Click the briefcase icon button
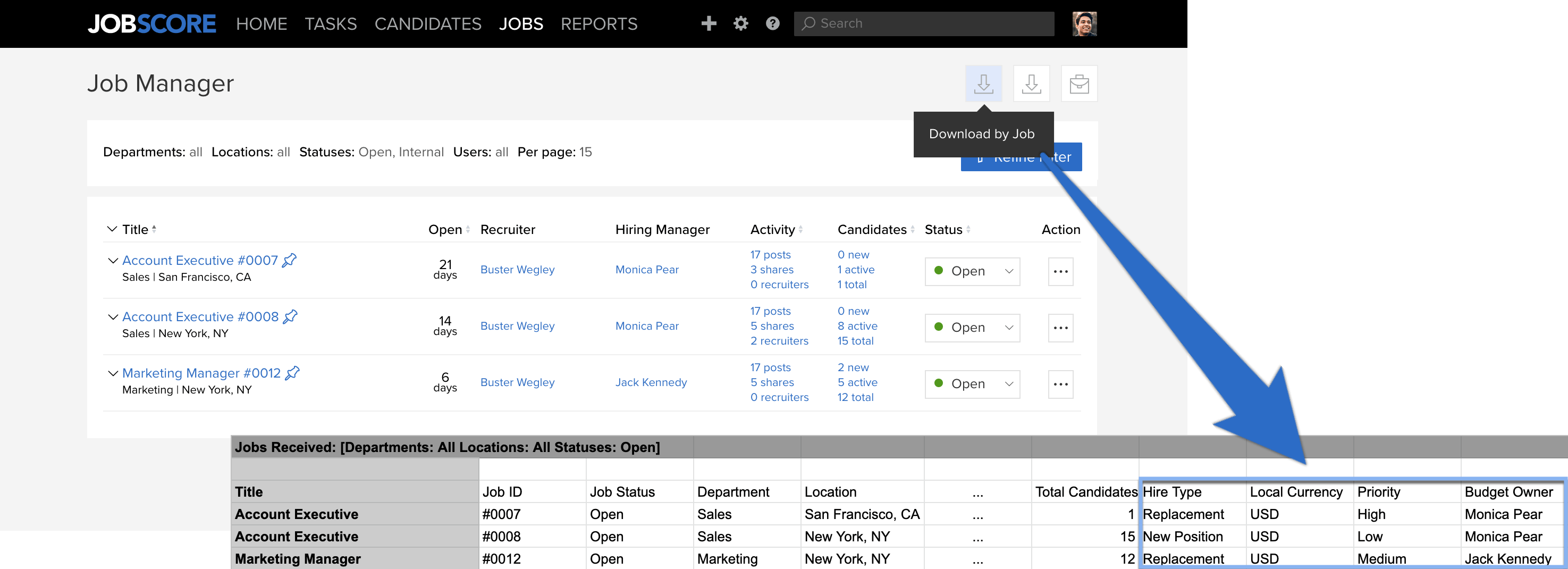The image size is (1568, 569). [x=1079, y=83]
